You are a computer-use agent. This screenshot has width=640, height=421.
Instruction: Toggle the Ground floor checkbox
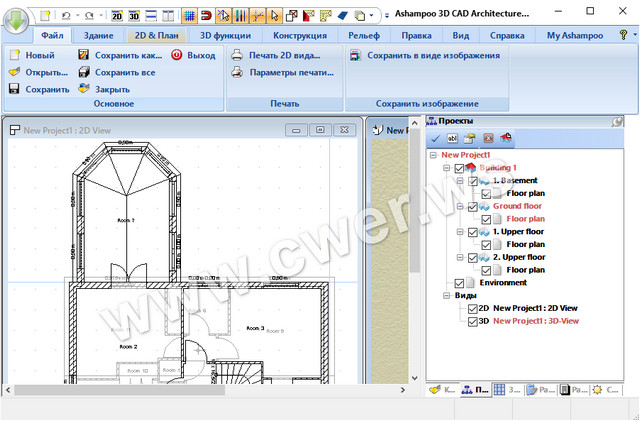pyautogui.click(x=473, y=206)
